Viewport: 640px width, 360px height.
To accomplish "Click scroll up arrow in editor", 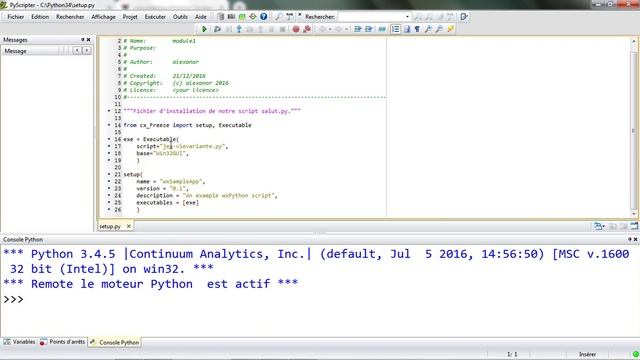I will [634, 41].
